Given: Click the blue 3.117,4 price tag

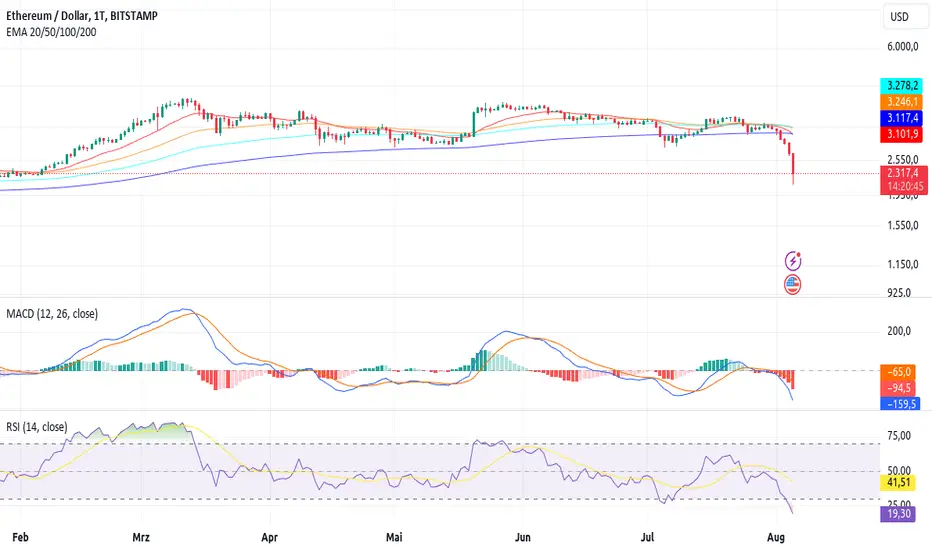Looking at the screenshot, I should [902, 118].
